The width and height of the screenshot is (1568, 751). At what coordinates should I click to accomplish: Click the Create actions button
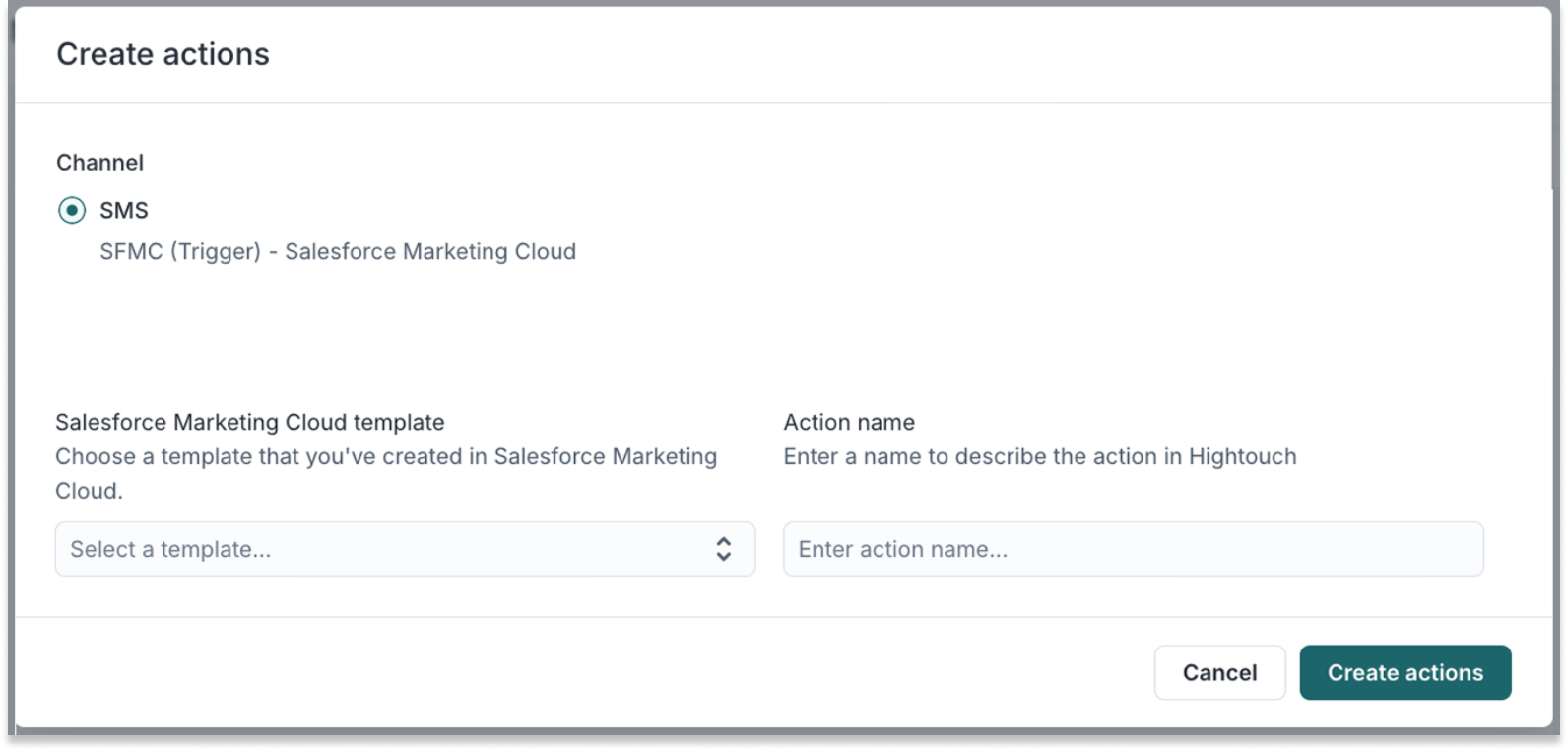pyautogui.click(x=1405, y=672)
